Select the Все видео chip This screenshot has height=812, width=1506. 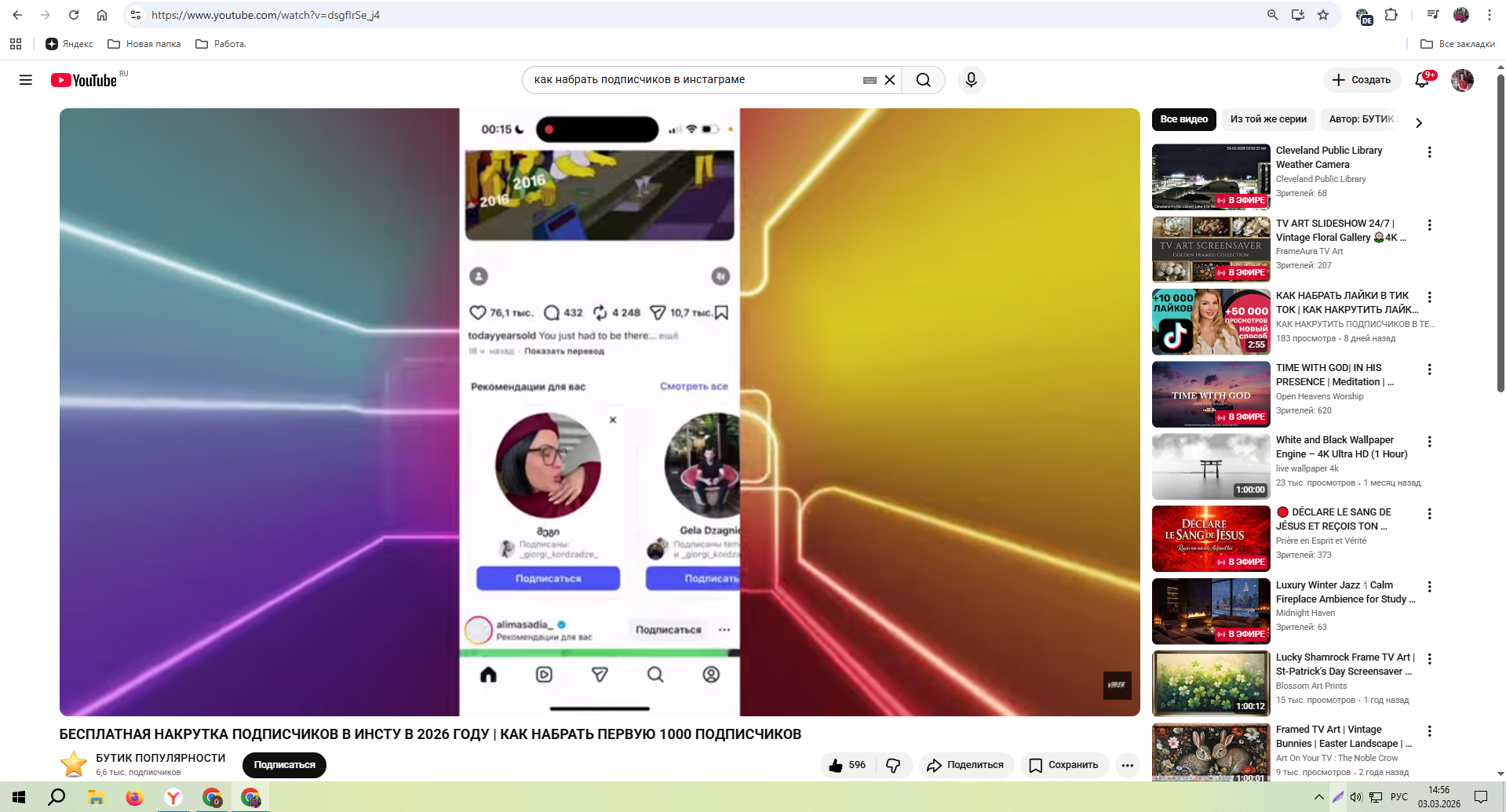[1184, 119]
